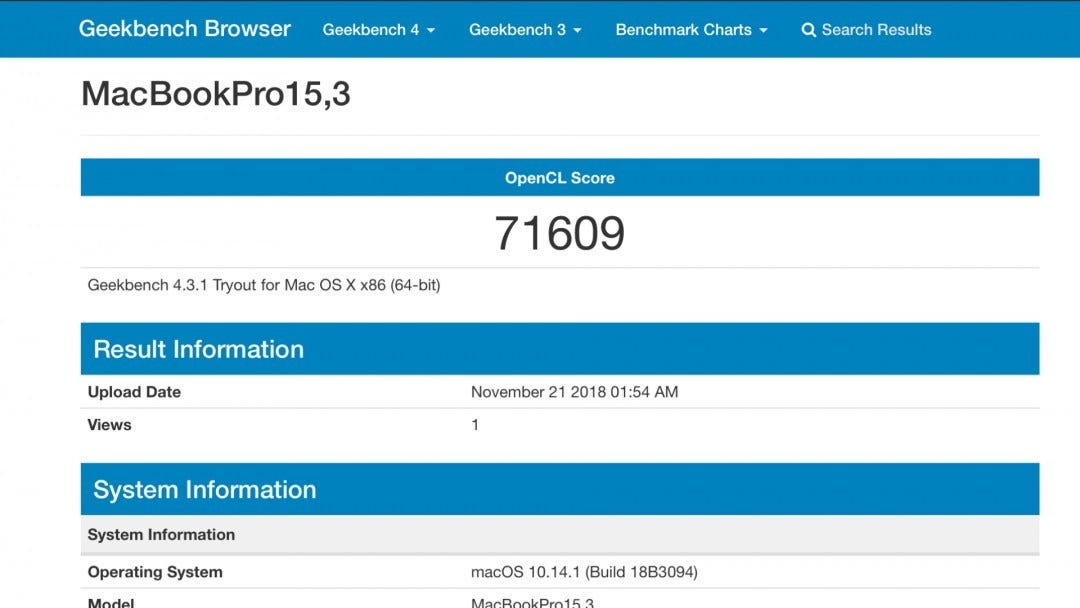1080x608 pixels.
Task: Expand the Geekbench 4 dropdown menu
Action: (x=378, y=30)
